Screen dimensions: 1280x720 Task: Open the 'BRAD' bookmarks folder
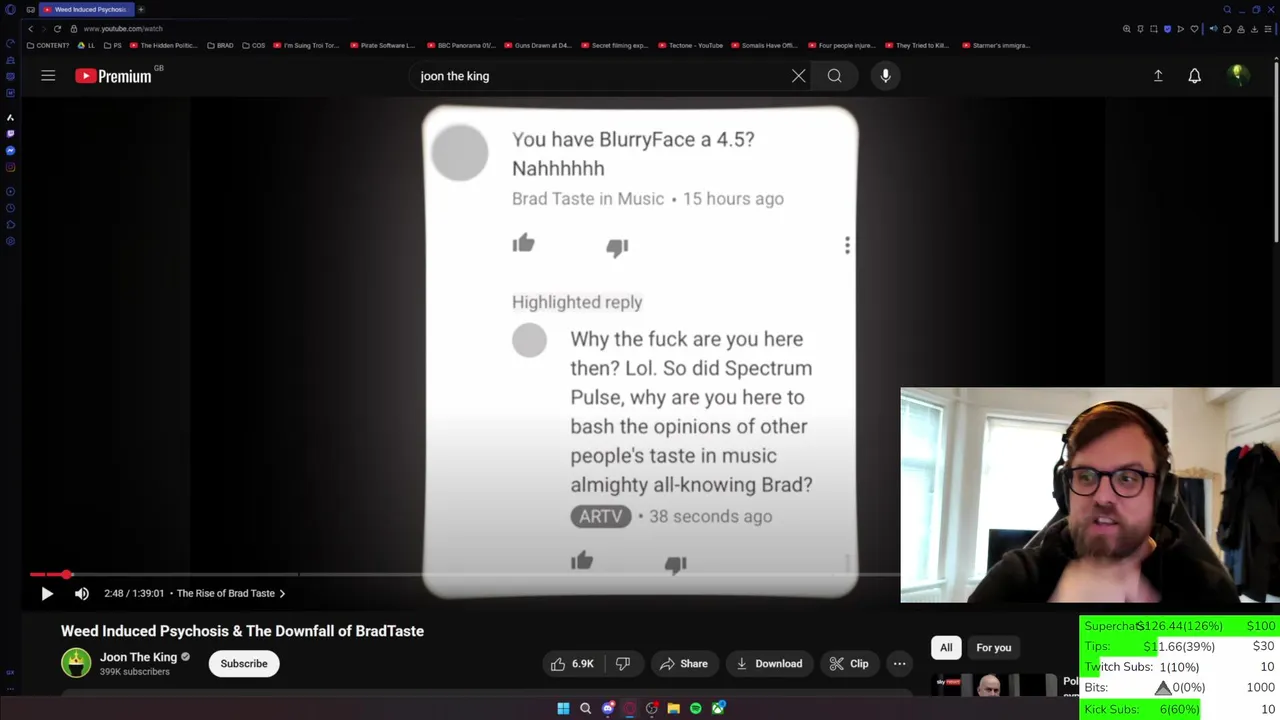(x=220, y=45)
